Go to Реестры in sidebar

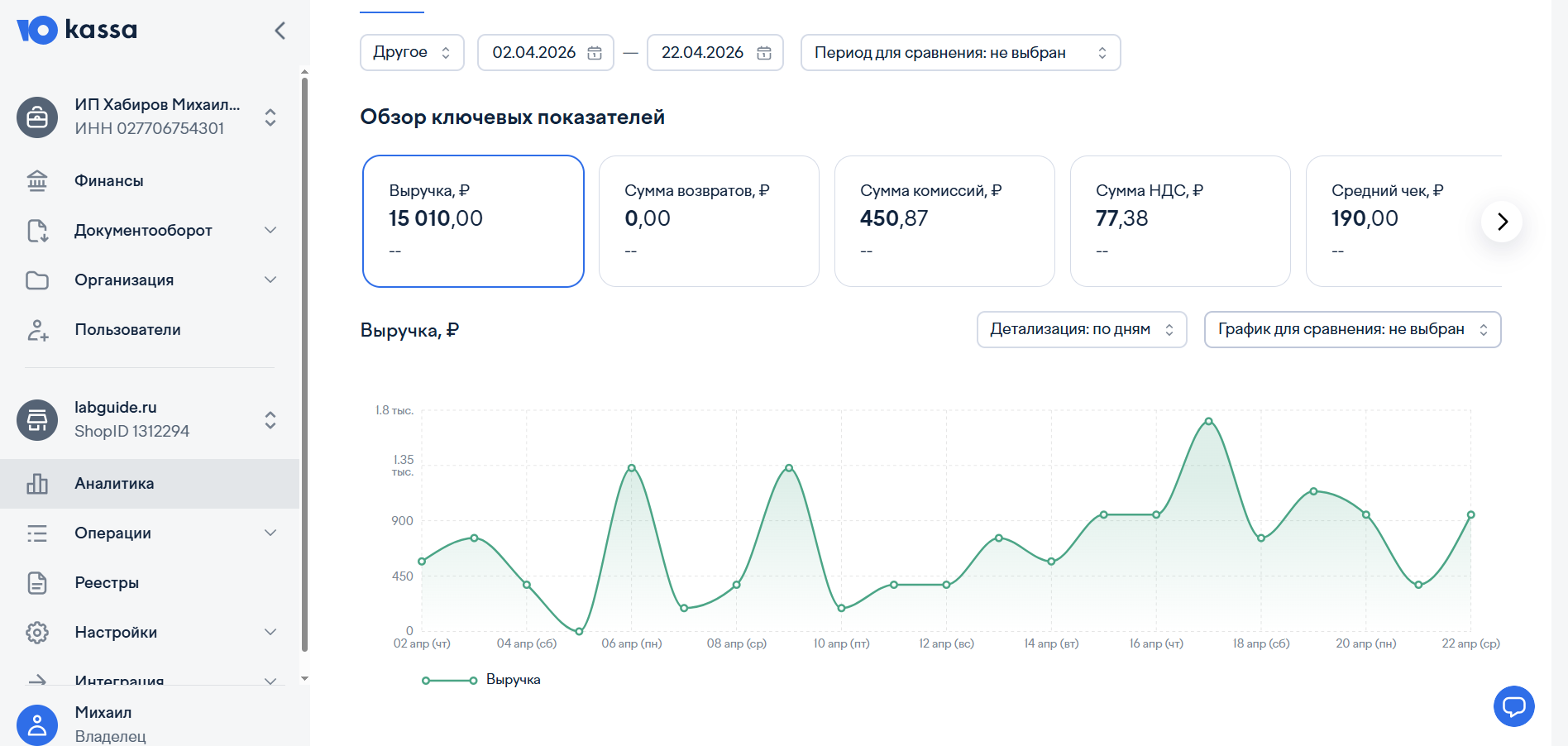click(107, 582)
